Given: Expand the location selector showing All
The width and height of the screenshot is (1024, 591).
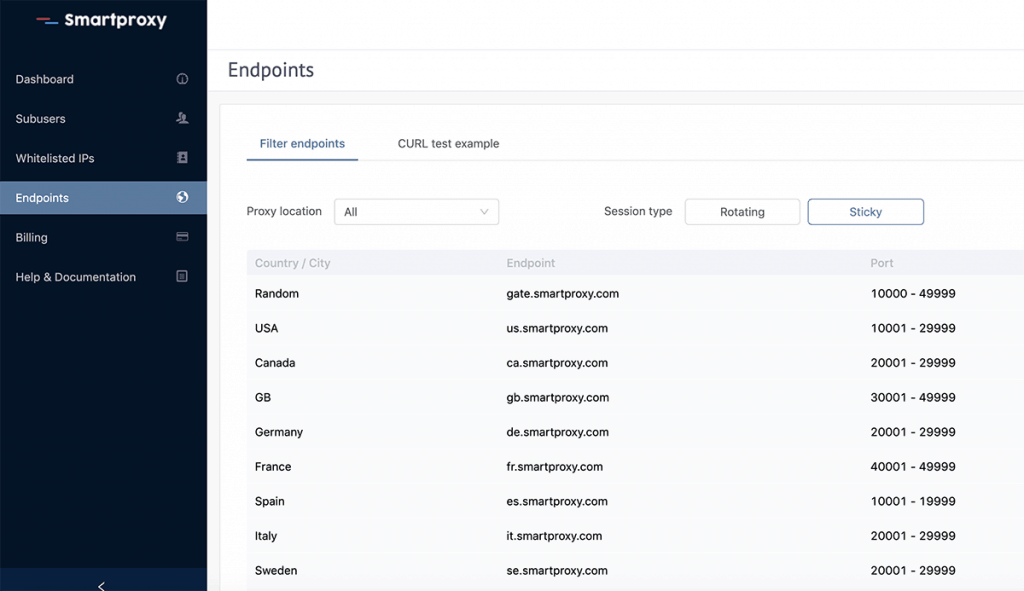Looking at the screenshot, I should (x=416, y=211).
